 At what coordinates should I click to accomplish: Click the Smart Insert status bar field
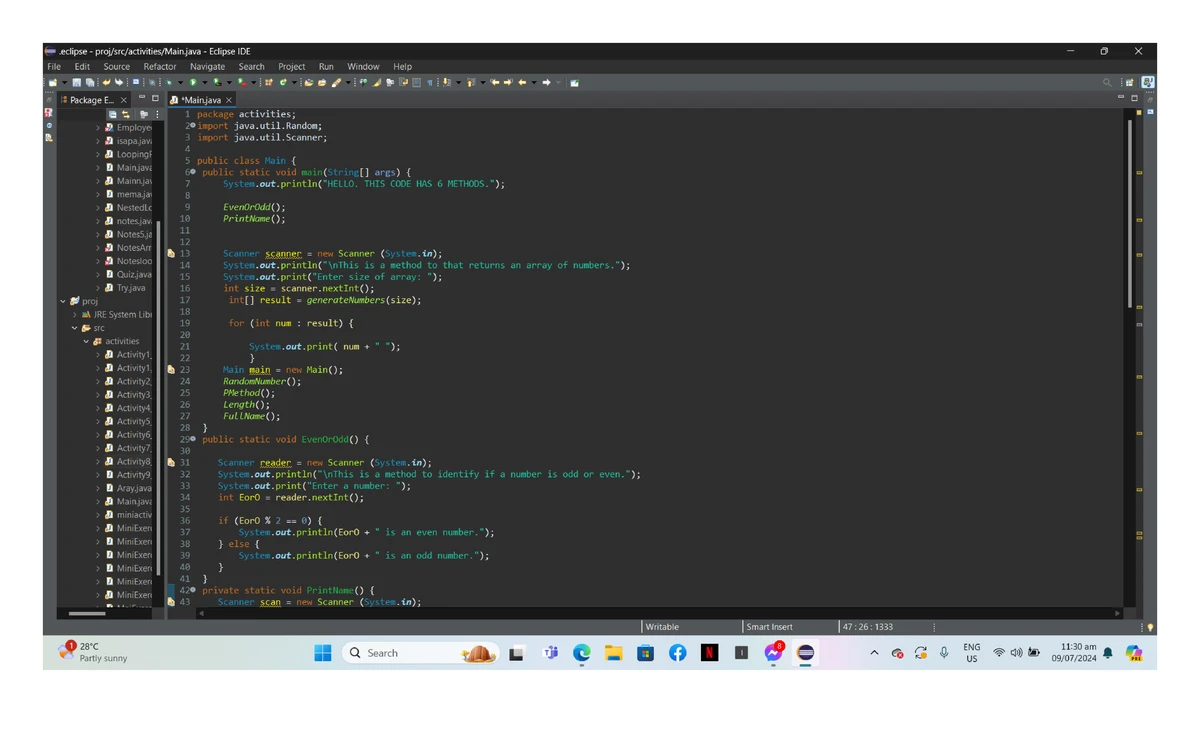pos(789,627)
